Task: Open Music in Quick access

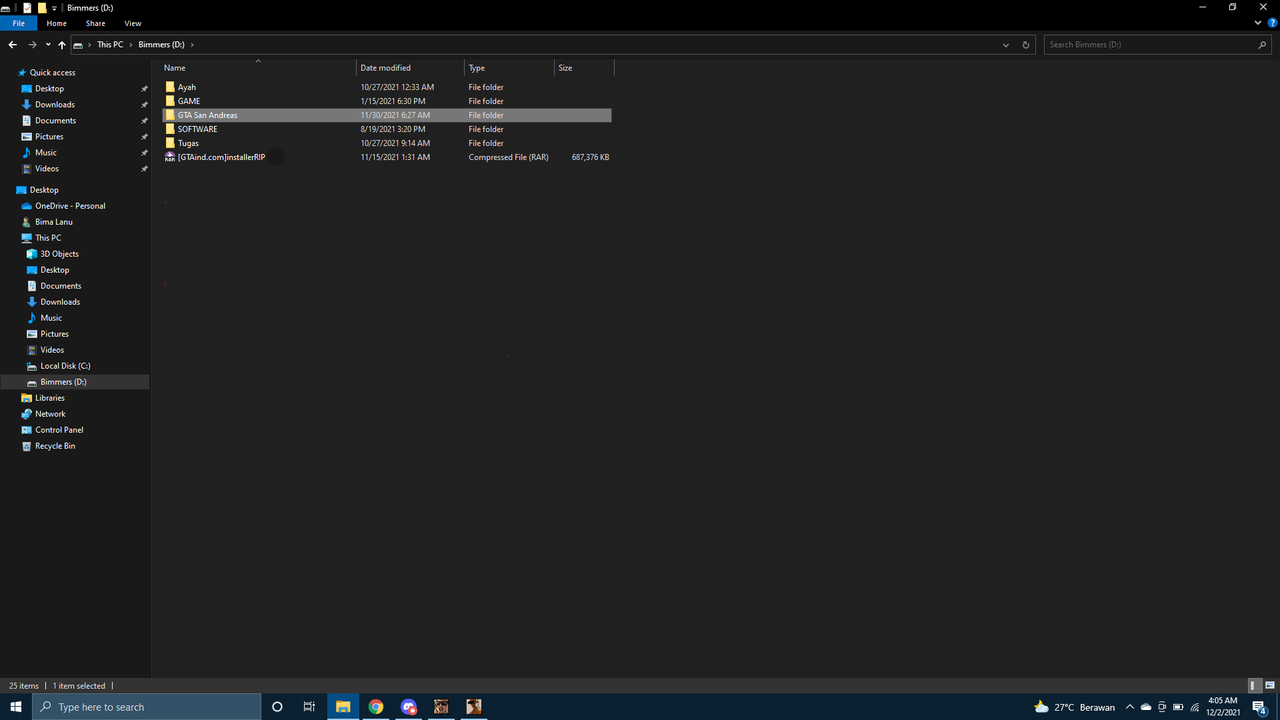Action: tap(46, 152)
